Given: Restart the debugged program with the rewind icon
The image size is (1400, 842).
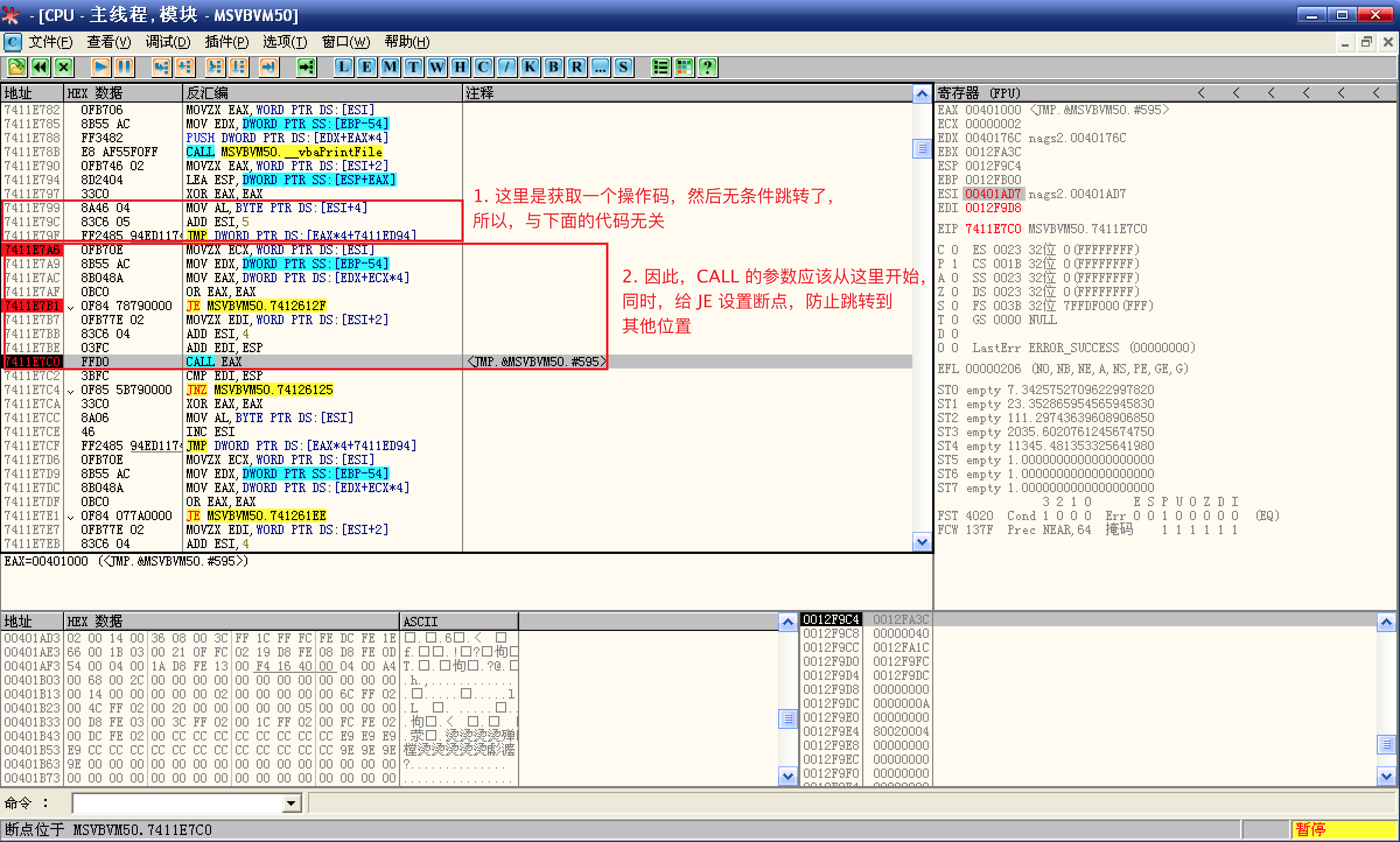Looking at the screenshot, I should tap(39, 67).
